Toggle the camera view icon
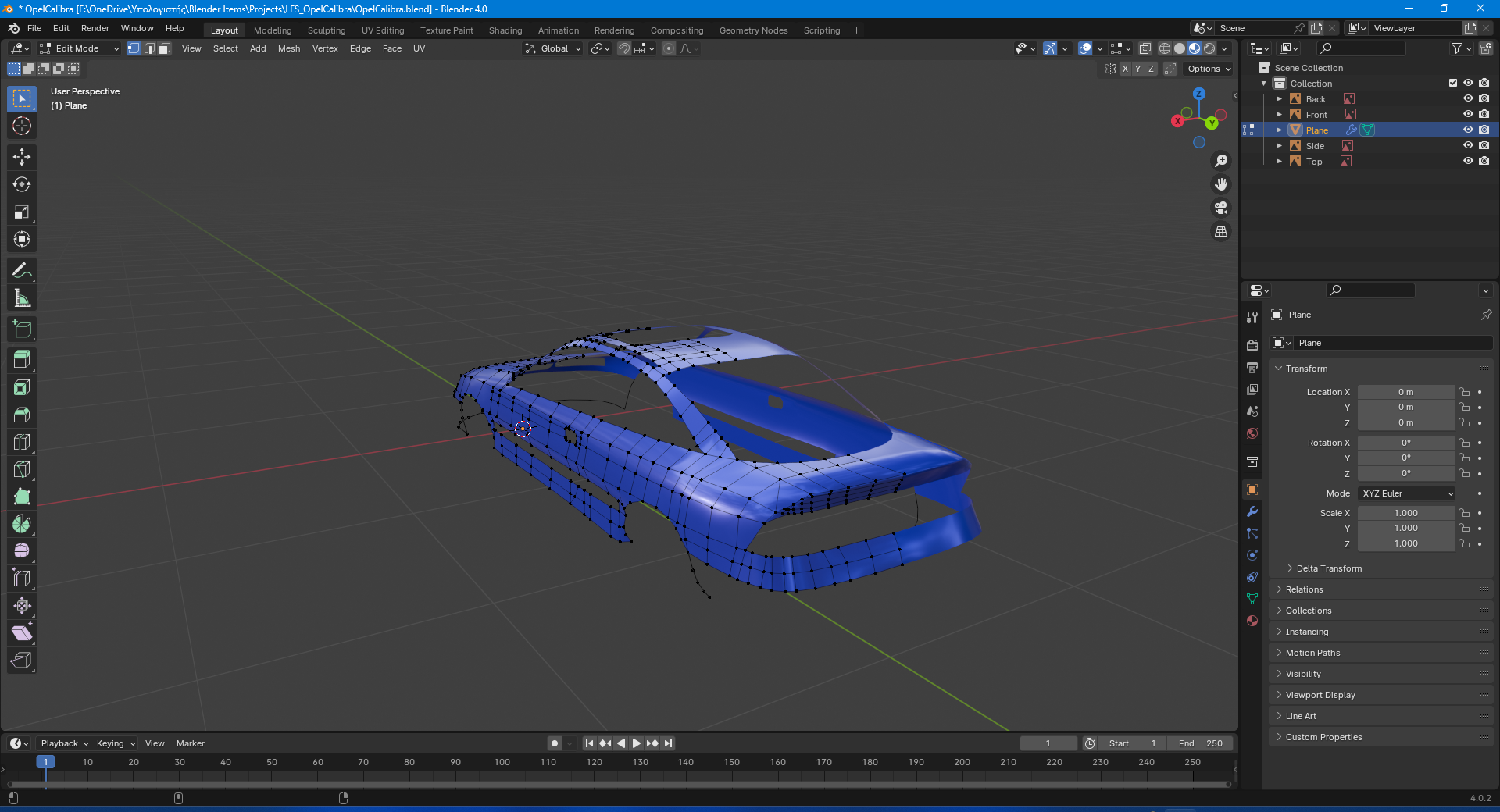Image resolution: width=1500 pixels, height=812 pixels. coord(1221,208)
